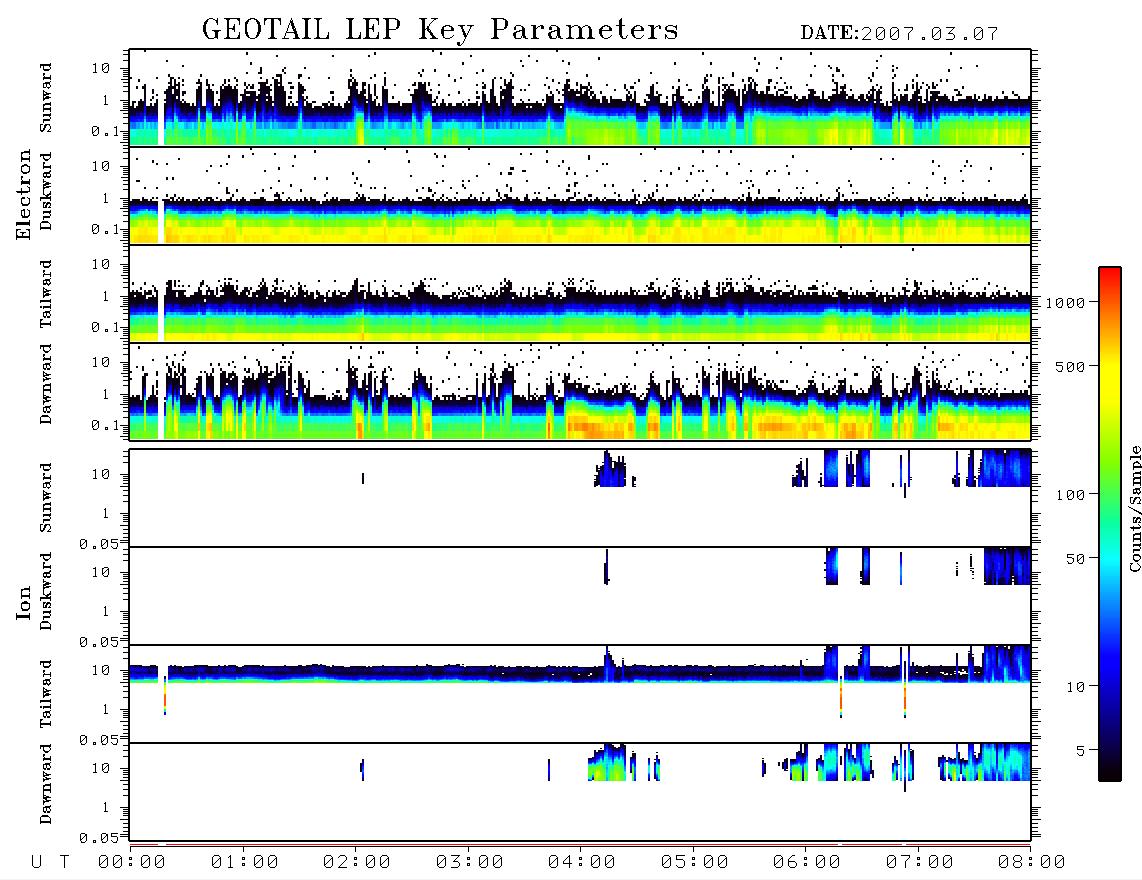The image size is (1142, 880).
Task: Click the 05:00 time axis tick
Action: [x=694, y=863]
